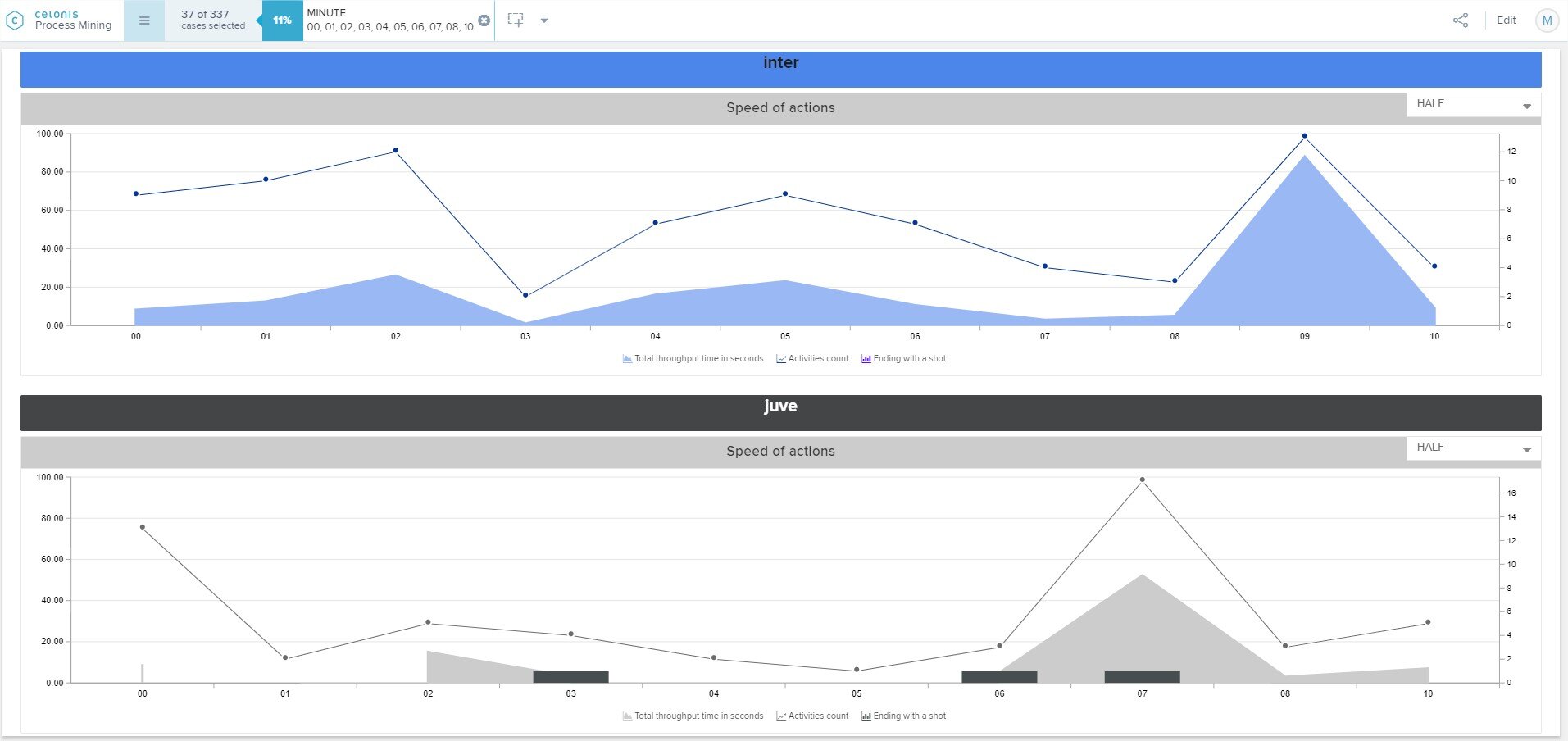Toggle juve Activities count legend series
The width and height of the screenshot is (1568, 741).
coord(812,716)
